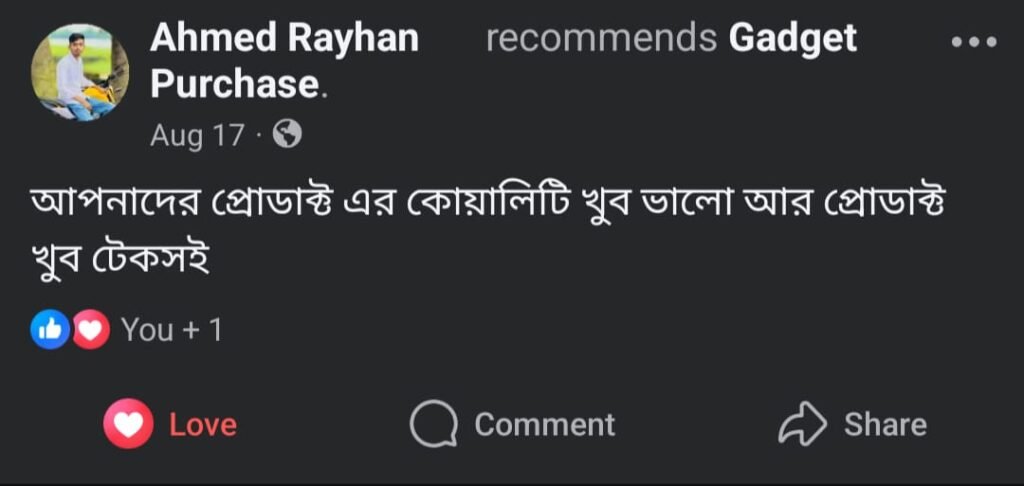Click the speech bubble Comment icon

tap(434, 424)
